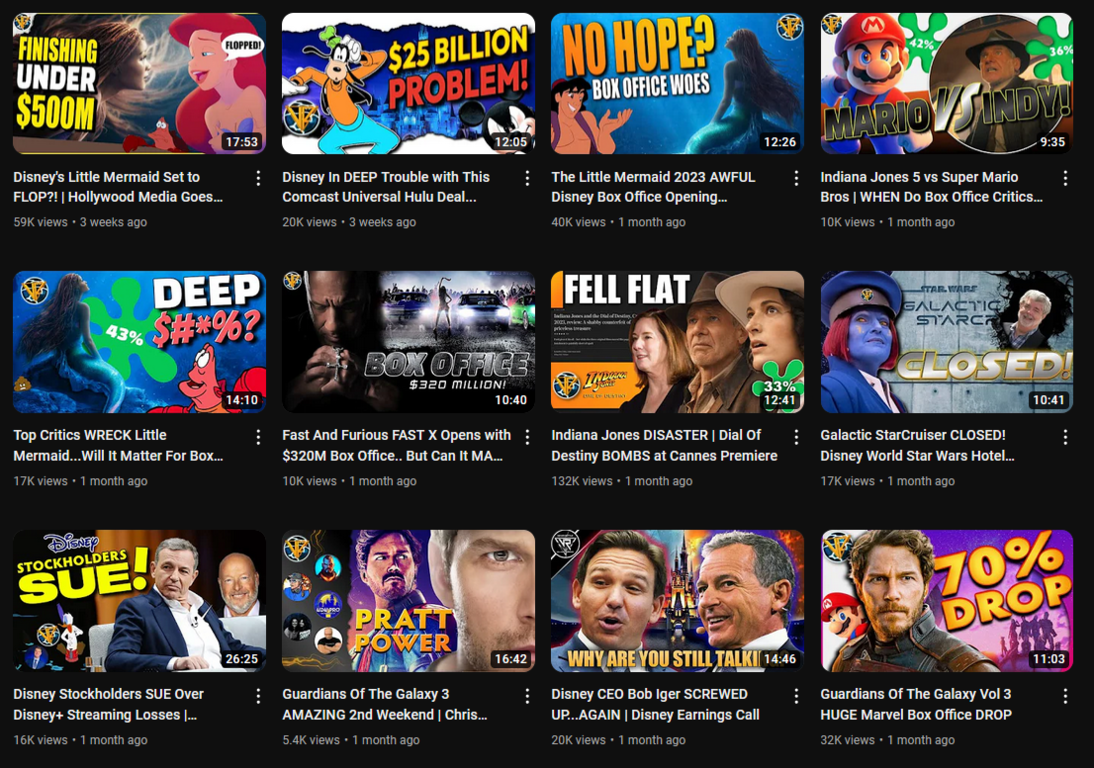
Task: Open the '$25 BILLION PROBLEM!' thumbnail
Action: click(408, 84)
